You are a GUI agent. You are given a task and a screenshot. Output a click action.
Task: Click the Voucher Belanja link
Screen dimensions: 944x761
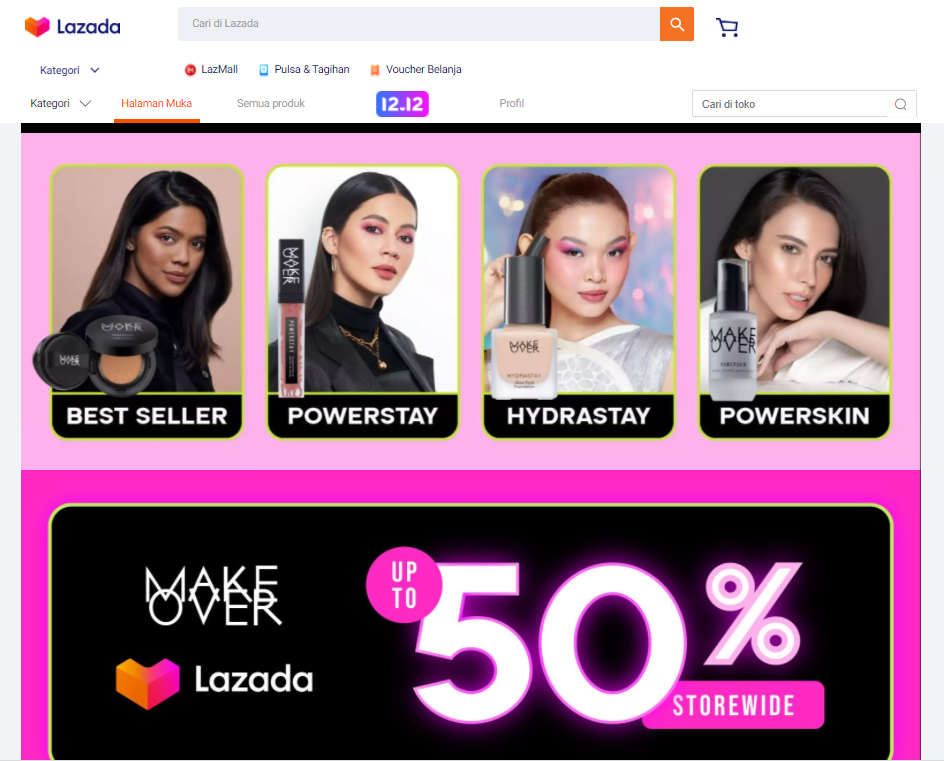423,69
